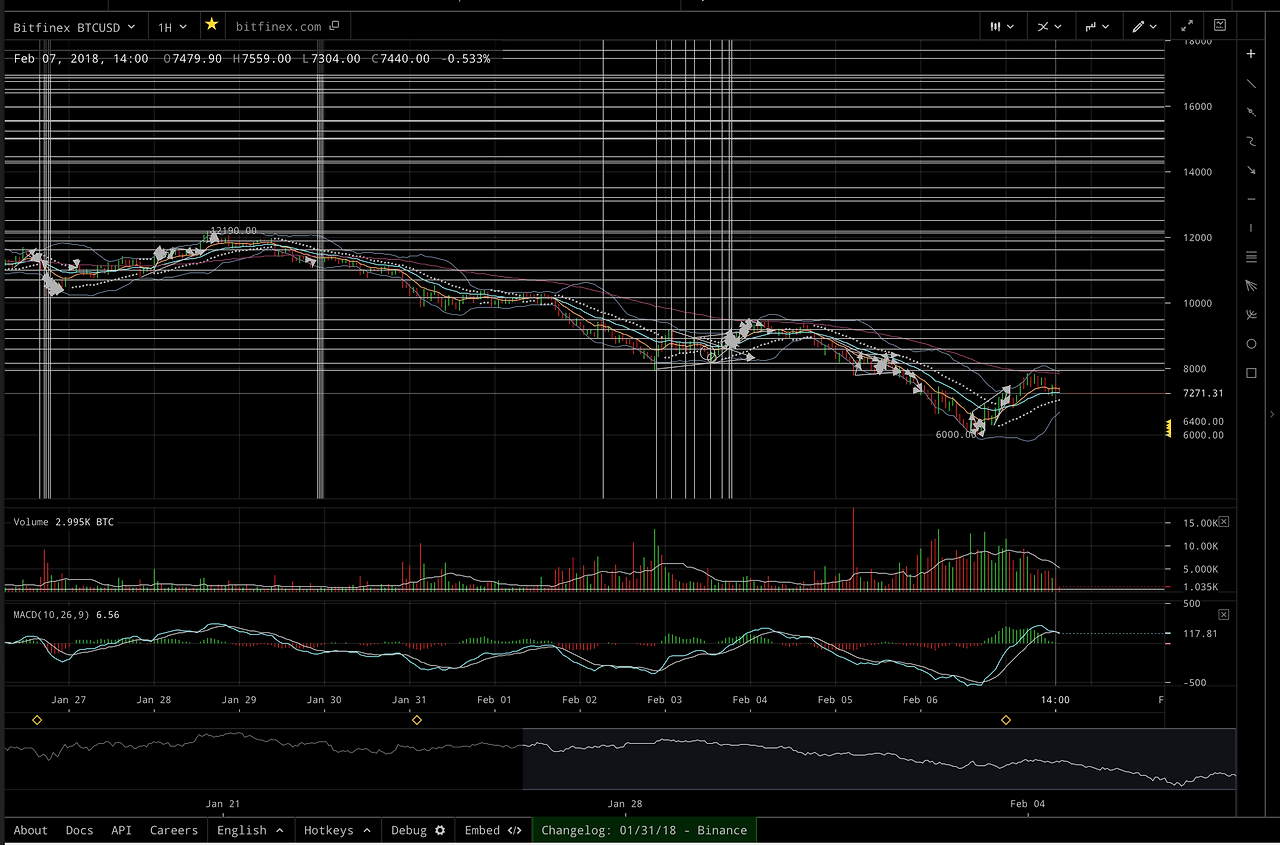The width and height of the screenshot is (1280, 845).
Task: Open the candlestick chart type dropdown
Action: [x=1002, y=27]
